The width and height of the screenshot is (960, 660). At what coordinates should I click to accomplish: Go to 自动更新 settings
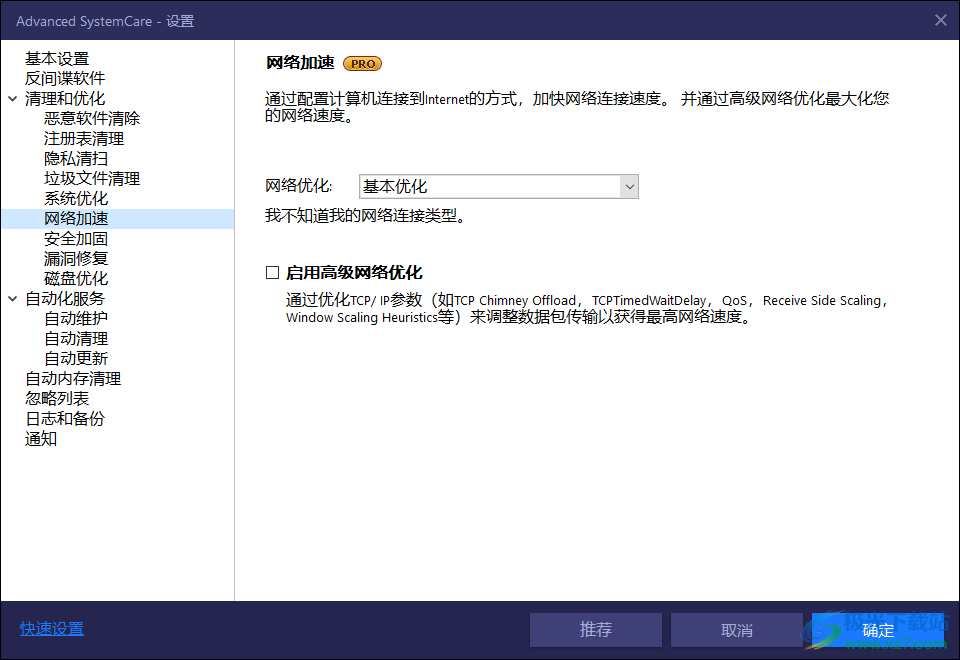[76, 359]
